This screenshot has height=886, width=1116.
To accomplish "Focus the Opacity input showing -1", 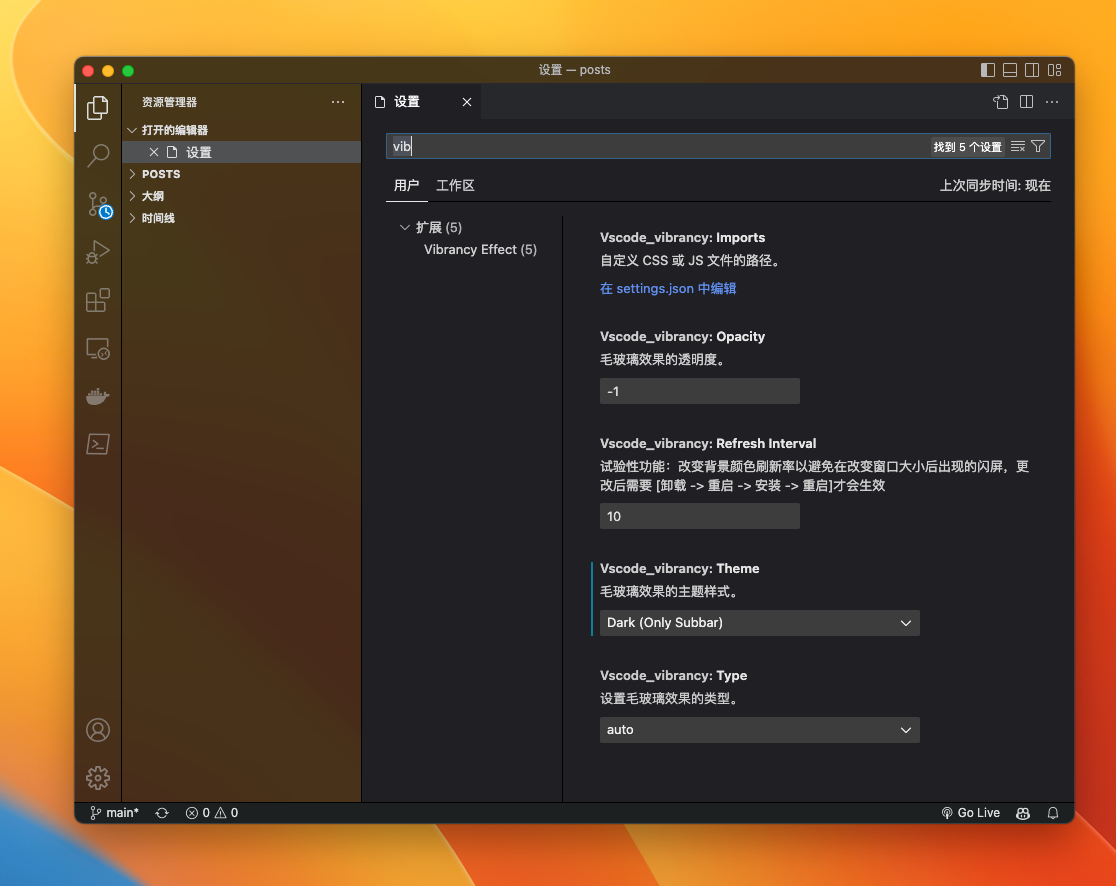I will point(700,391).
